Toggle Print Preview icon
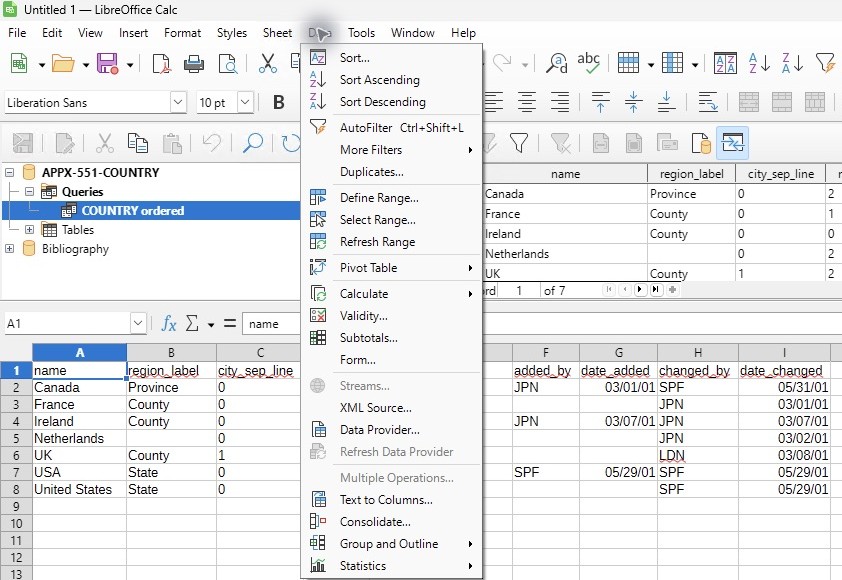Image resolution: width=842 pixels, height=580 pixels. coord(228,63)
